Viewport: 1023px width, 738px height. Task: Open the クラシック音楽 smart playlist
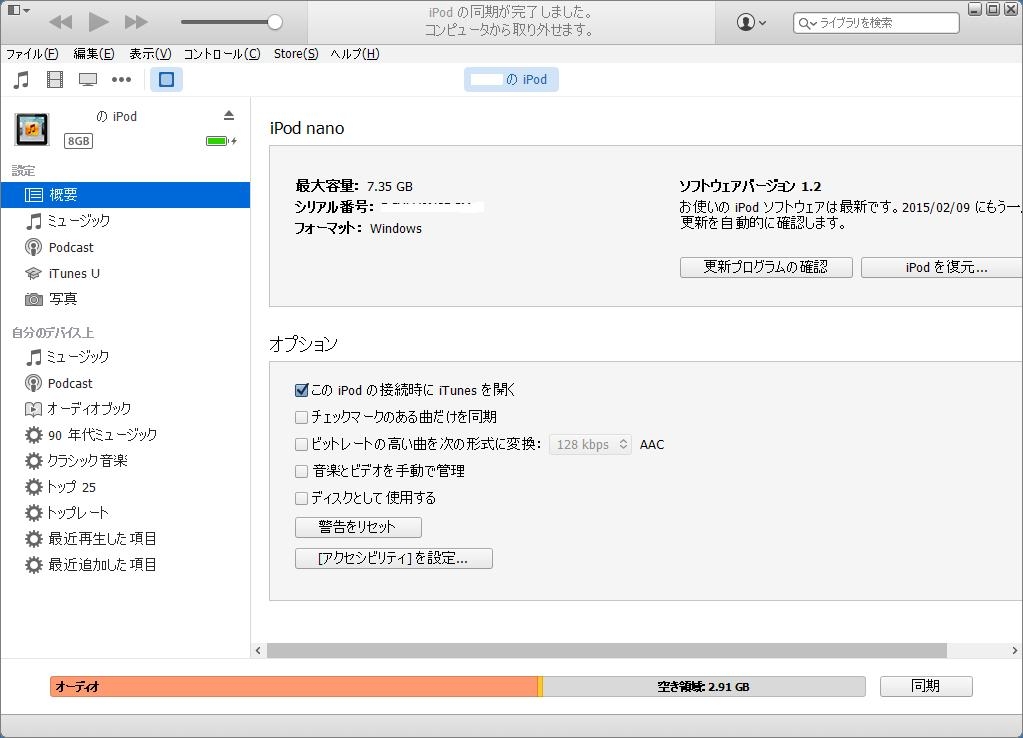click(125, 461)
